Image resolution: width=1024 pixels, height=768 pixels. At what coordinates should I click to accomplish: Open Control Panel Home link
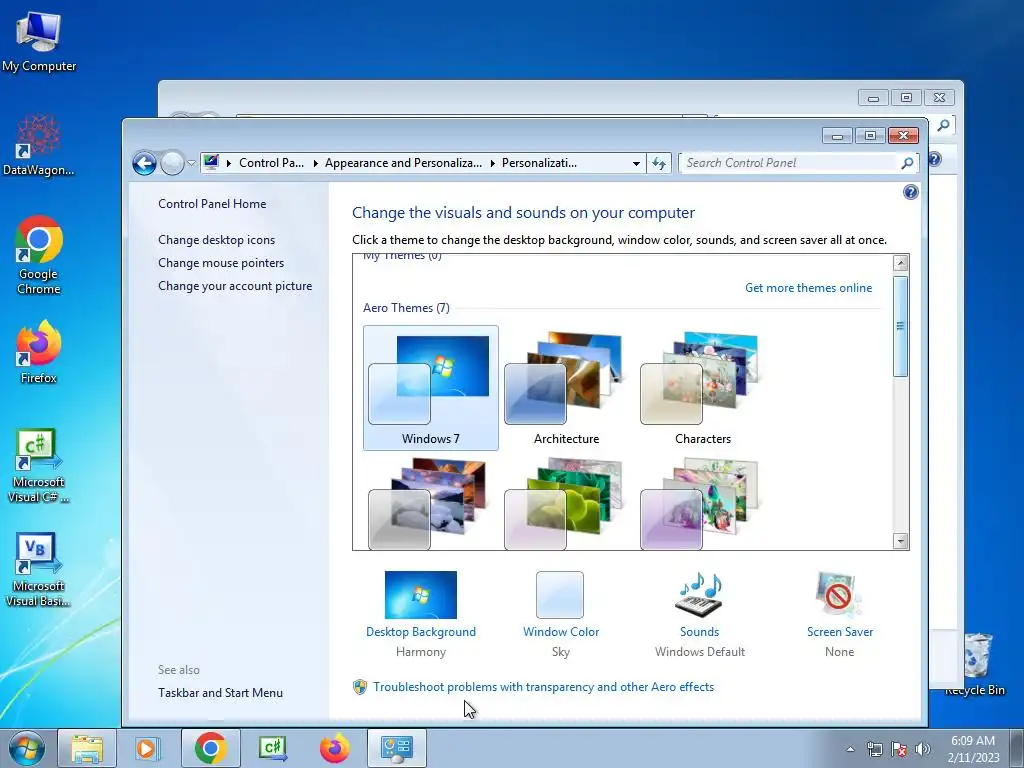click(212, 204)
